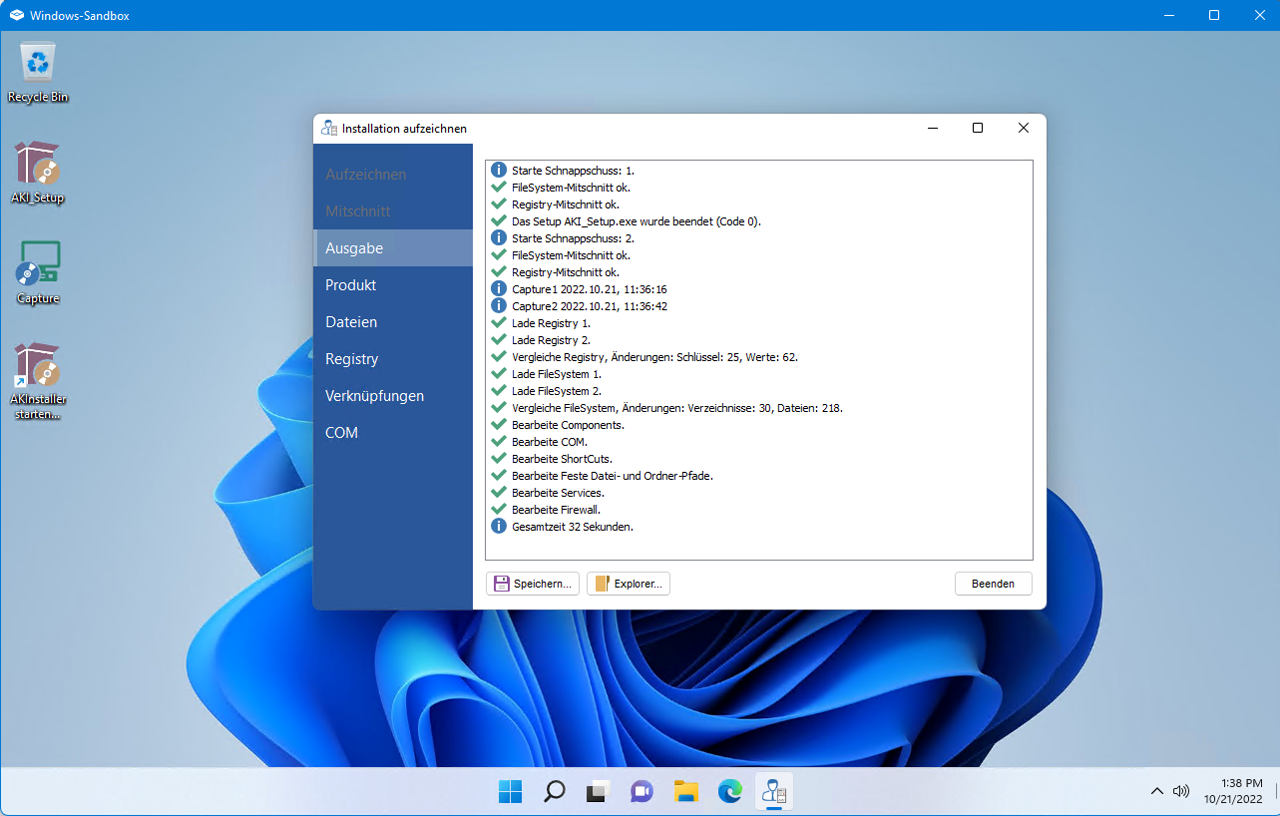Click checkmark beside Lade Registry 1
The height and width of the screenshot is (816, 1280).
(499, 323)
